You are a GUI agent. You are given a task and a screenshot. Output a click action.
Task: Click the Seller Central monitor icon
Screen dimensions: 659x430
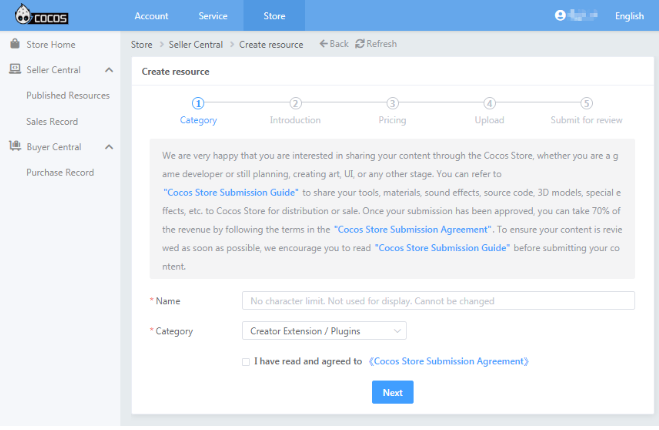click(15, 69)
